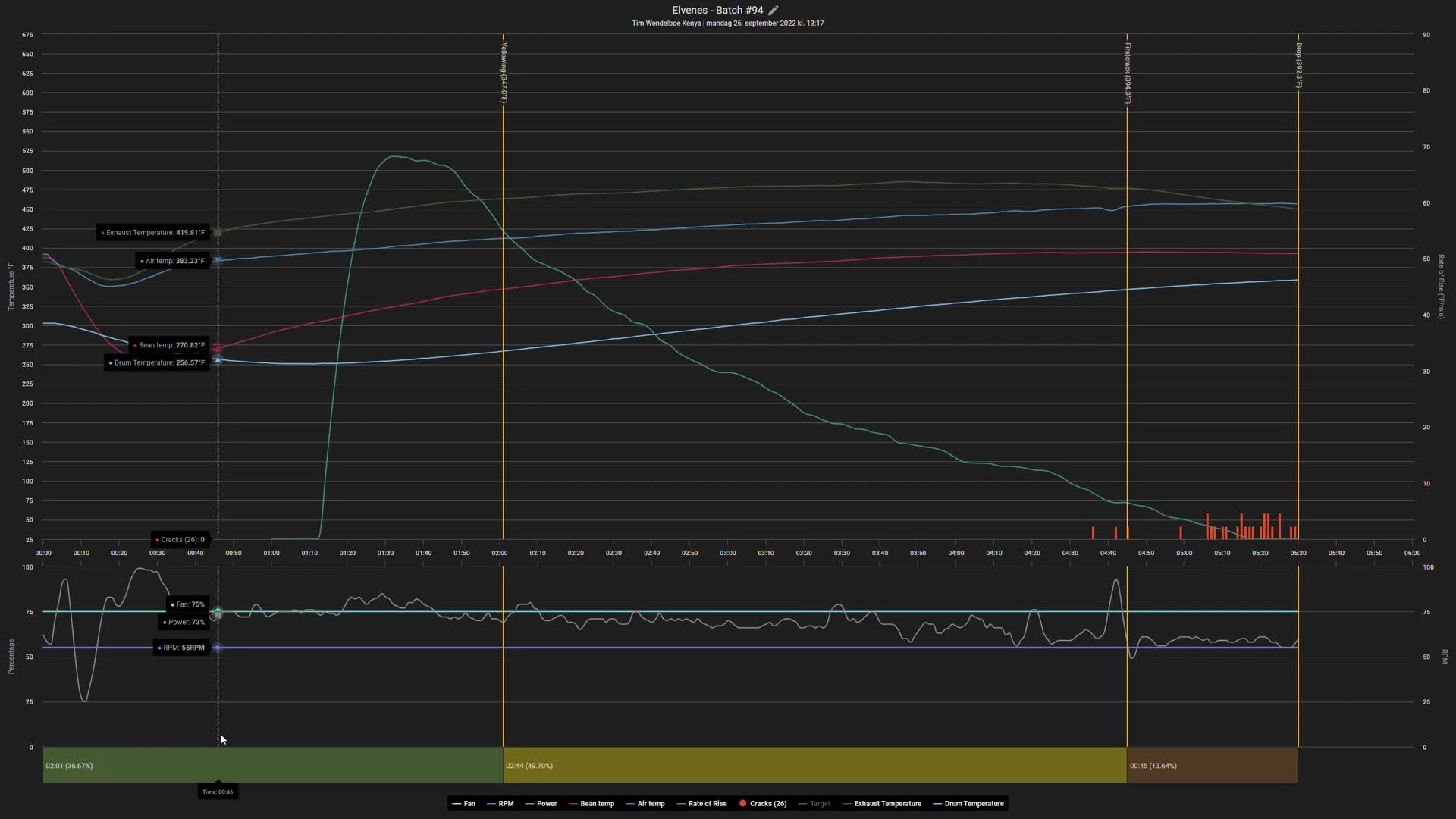1456x819 pixels.
Task: Click the Exhaust Temperature 419.81°F tooltip
Action: (152, 233)
